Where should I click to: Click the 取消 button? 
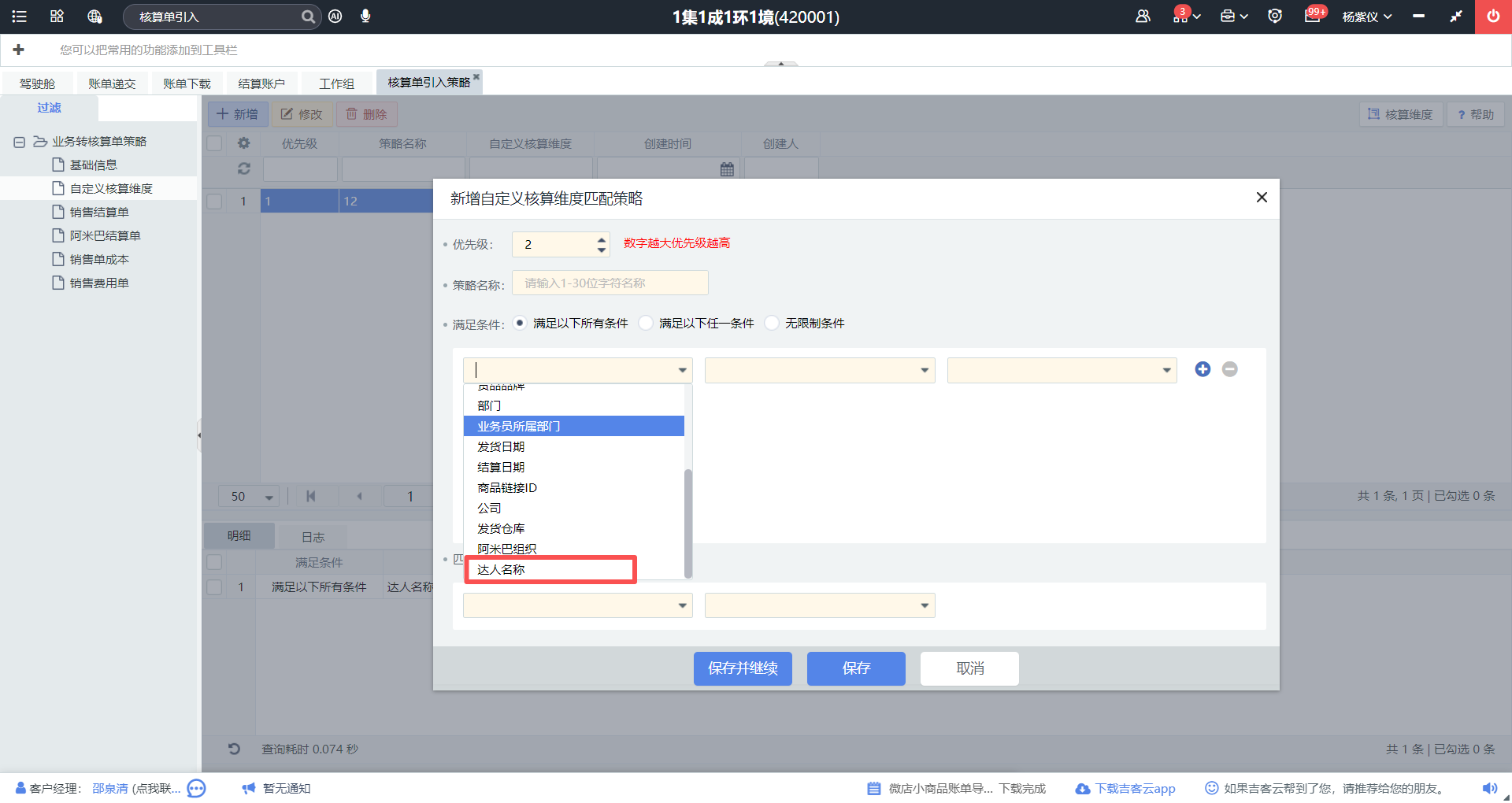coord(969,668)
